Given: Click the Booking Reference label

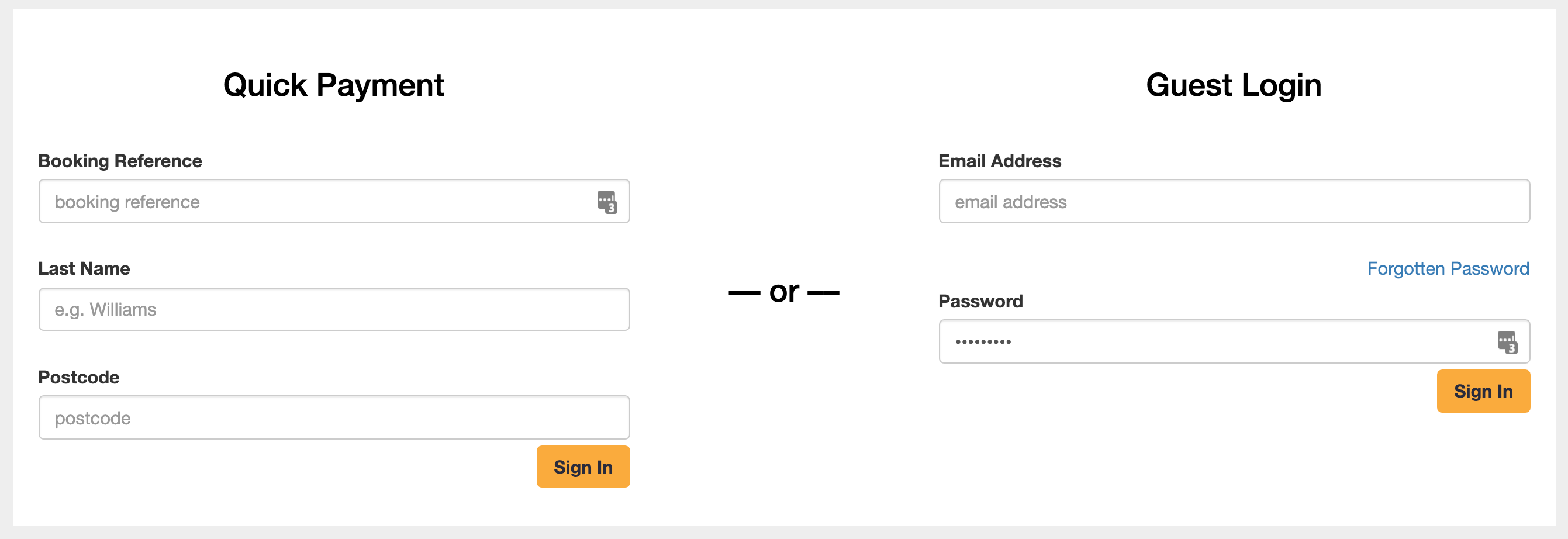Looking at the screenshot, I should (120, 161).
